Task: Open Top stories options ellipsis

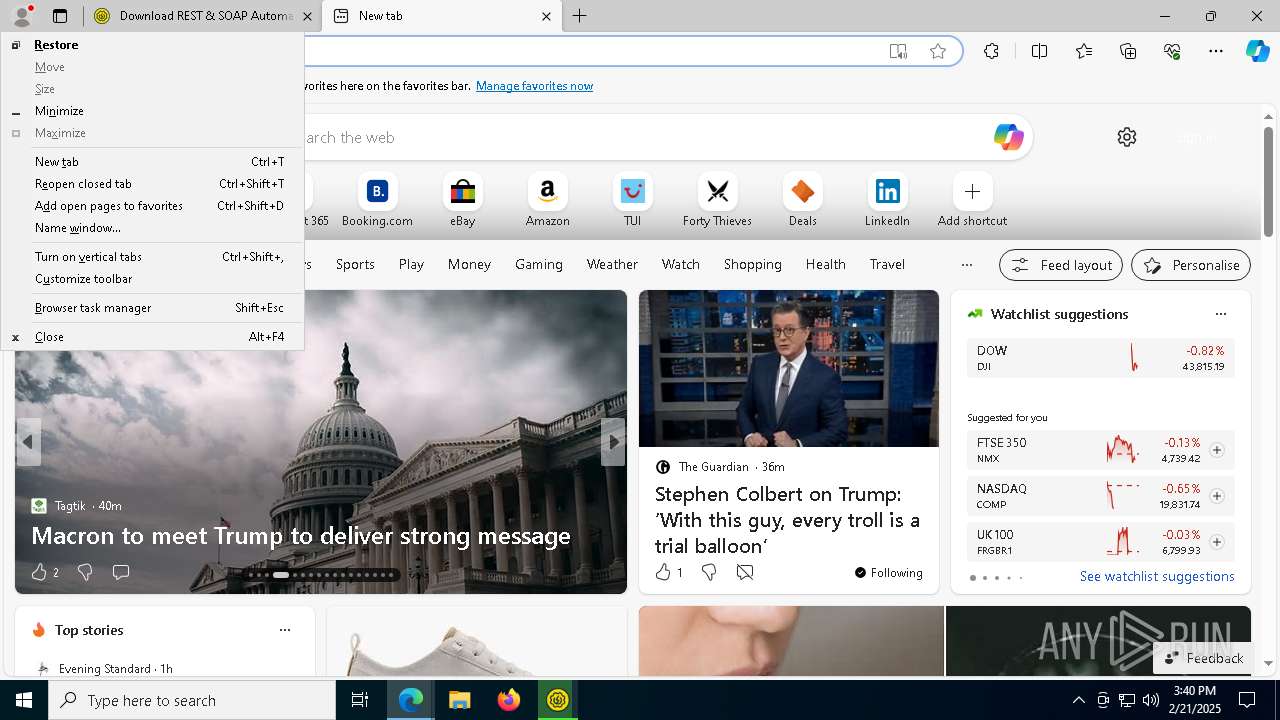Action: [285, 630]
